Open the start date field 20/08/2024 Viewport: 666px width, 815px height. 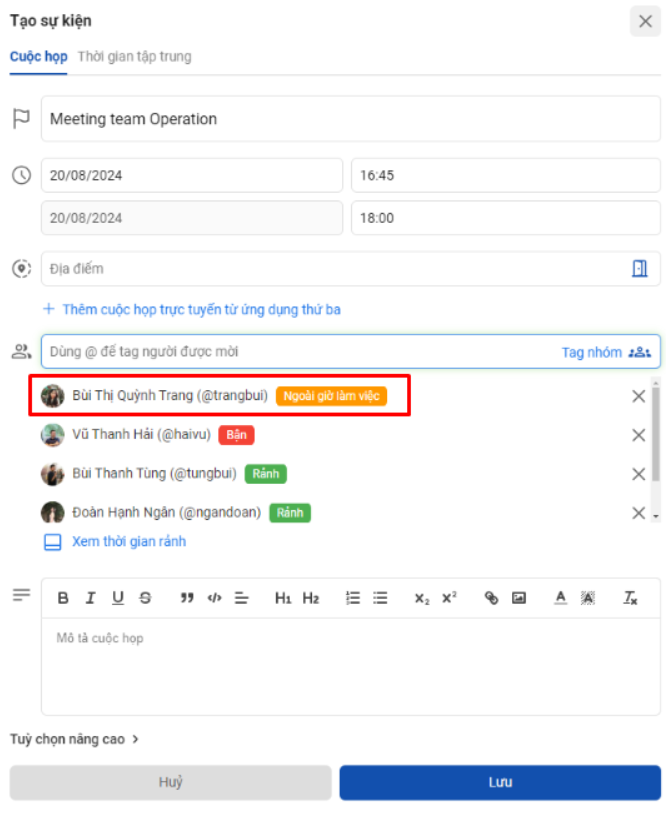click(x=192, y=175)
